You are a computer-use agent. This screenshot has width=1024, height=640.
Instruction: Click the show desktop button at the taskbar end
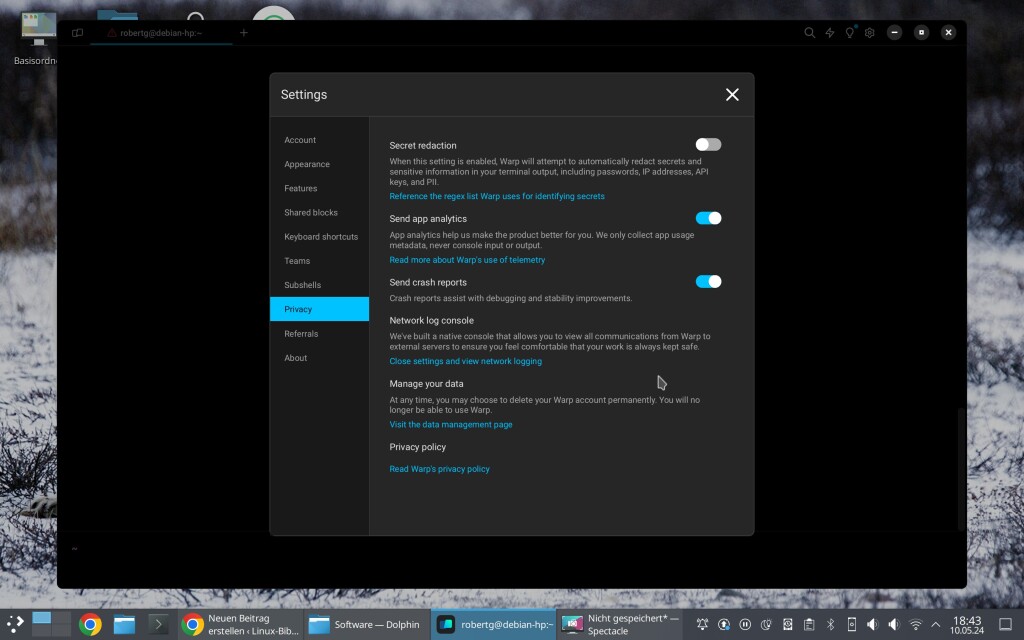(x=1006, y=624)
